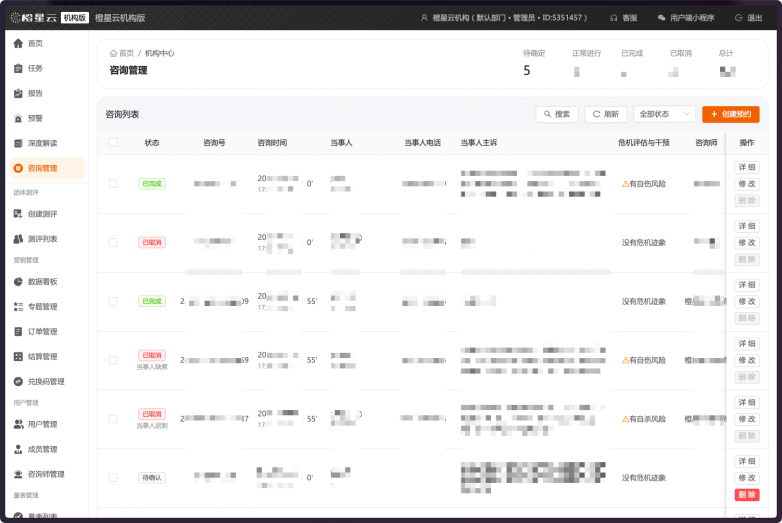The width and height of the screenshot is (782, 523).
Task: Tick the select-all checkbox in table header
Action: click(113, 143)
